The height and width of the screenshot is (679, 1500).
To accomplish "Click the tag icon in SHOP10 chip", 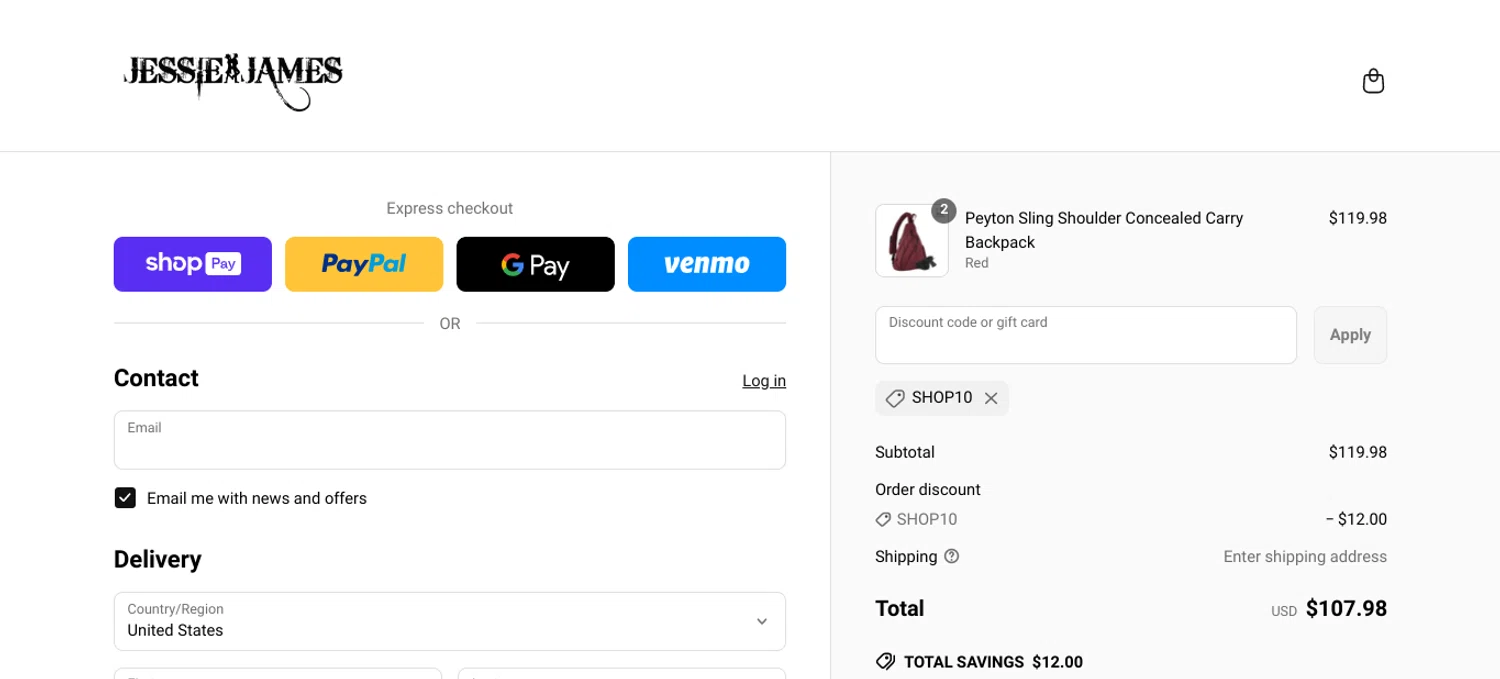I will click(895, 398).
